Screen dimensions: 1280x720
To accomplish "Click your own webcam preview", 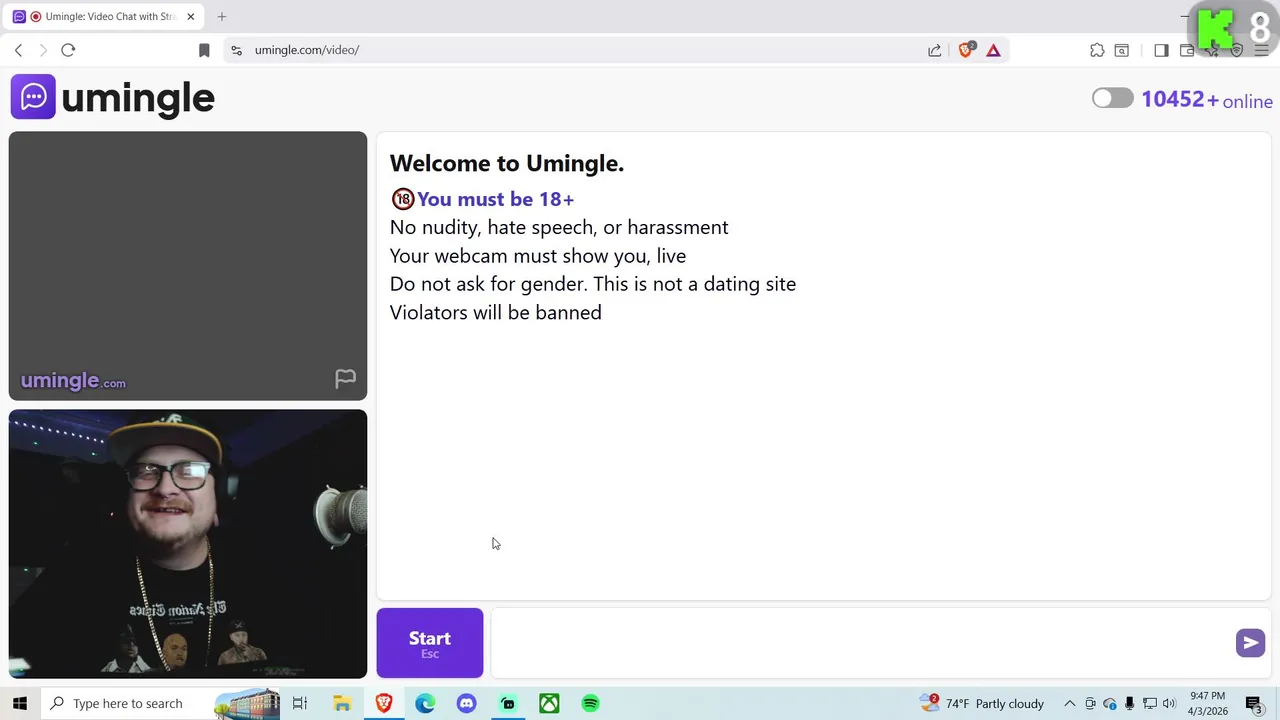I will click(188, 544).
